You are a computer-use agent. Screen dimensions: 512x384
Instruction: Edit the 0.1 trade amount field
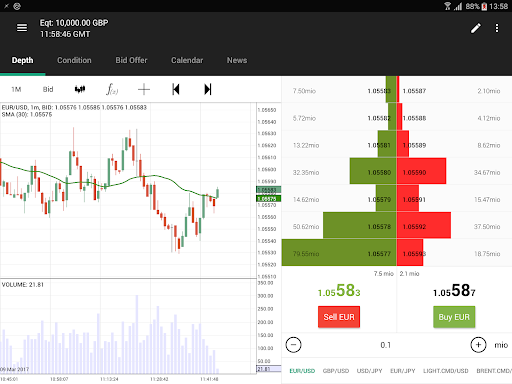[386, 345]
